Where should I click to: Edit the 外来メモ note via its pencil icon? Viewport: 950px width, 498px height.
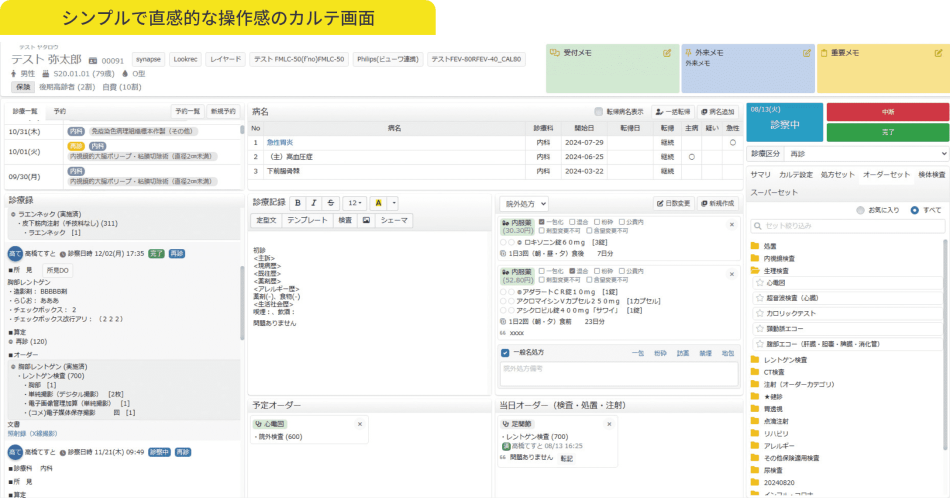(803, 52)
